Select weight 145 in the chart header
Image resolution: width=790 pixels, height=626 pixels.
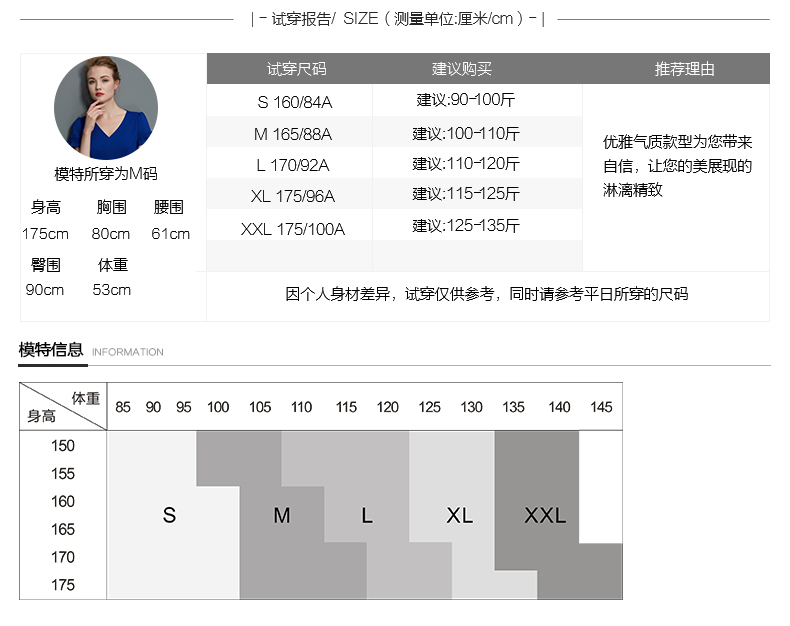tap(601, 407)
